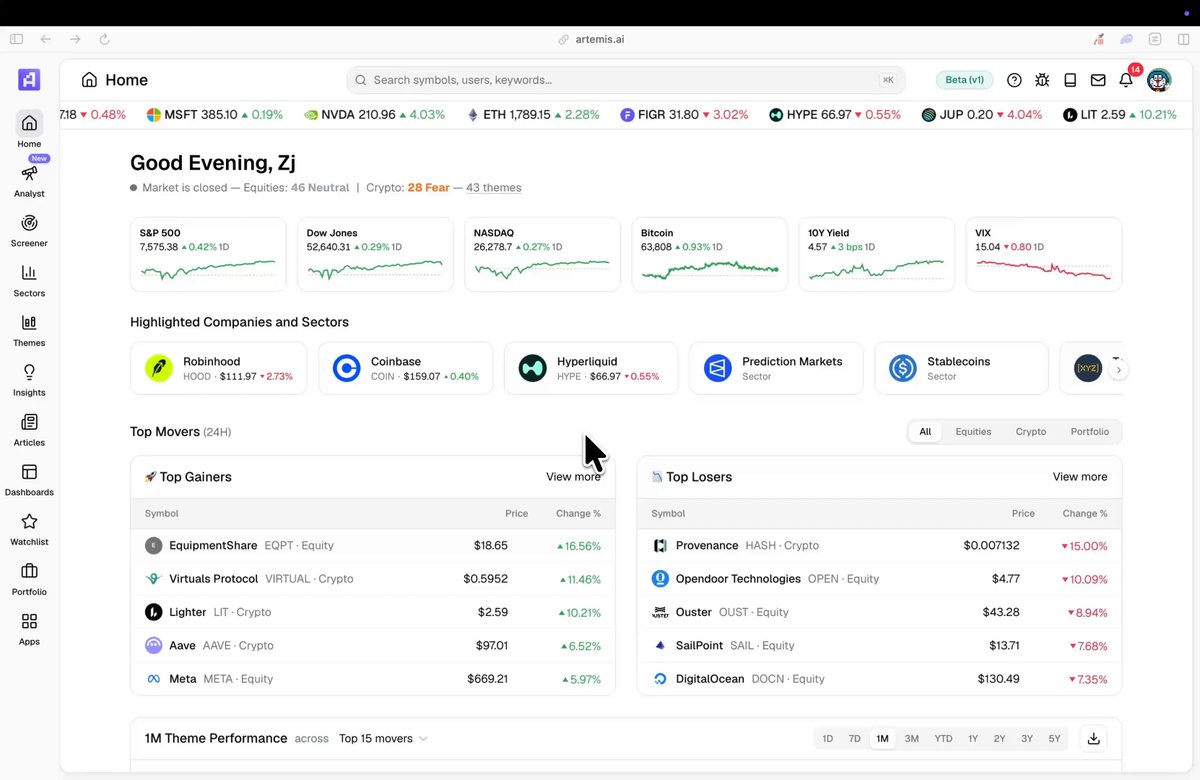The width and height of the screenshot is (1200, 780).
Task: Click the bug report icon
Action: pos(1042,80)
